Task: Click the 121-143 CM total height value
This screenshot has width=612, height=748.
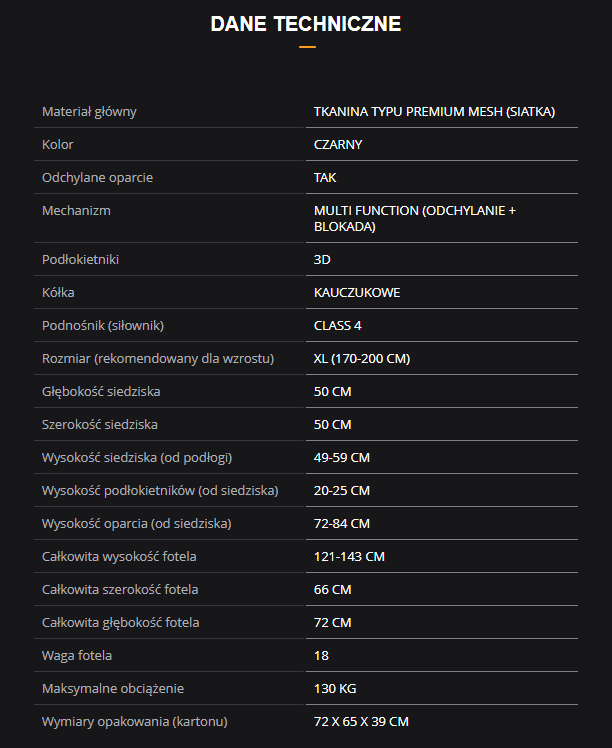Action: tap(349, 556)
